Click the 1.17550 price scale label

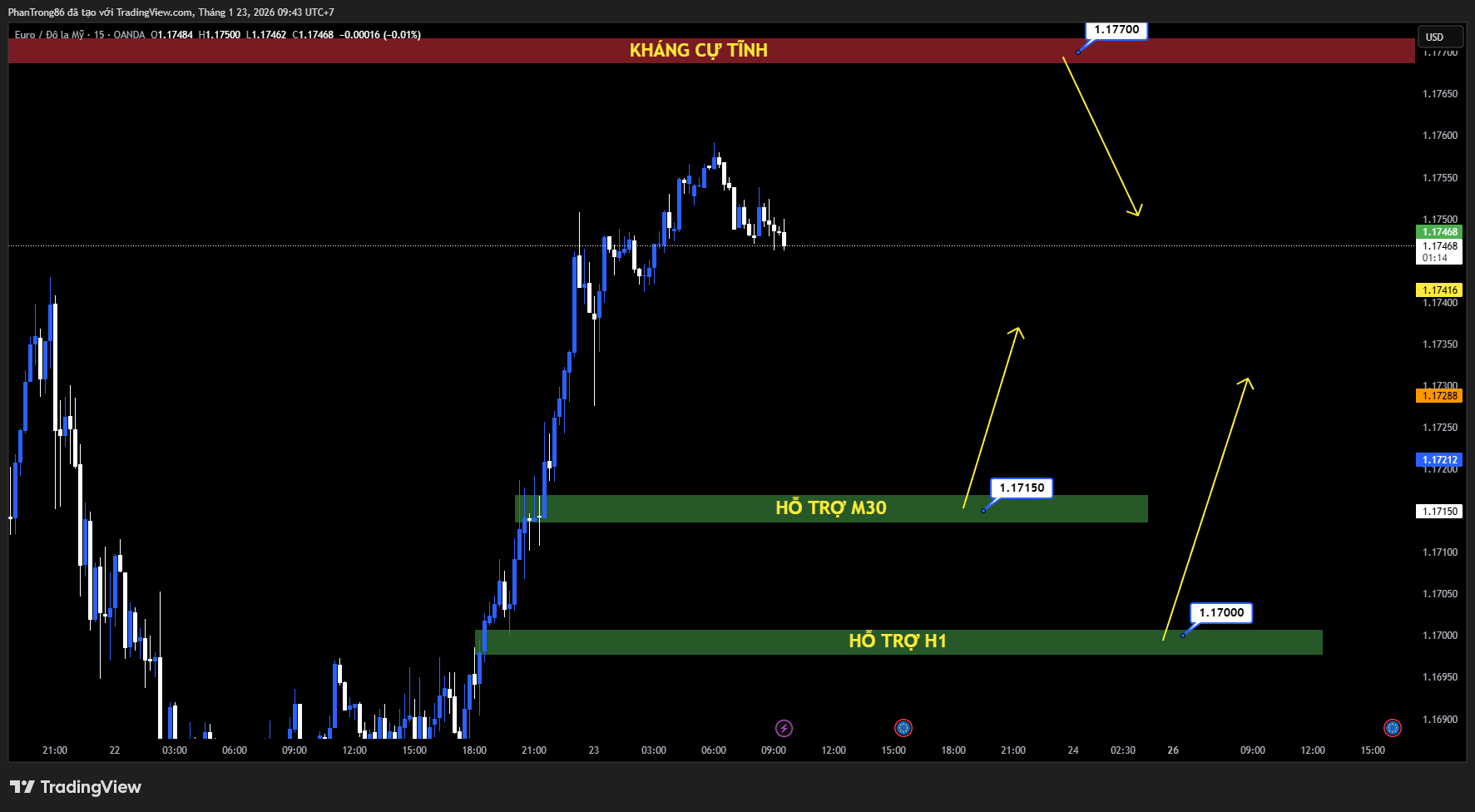1440,178
